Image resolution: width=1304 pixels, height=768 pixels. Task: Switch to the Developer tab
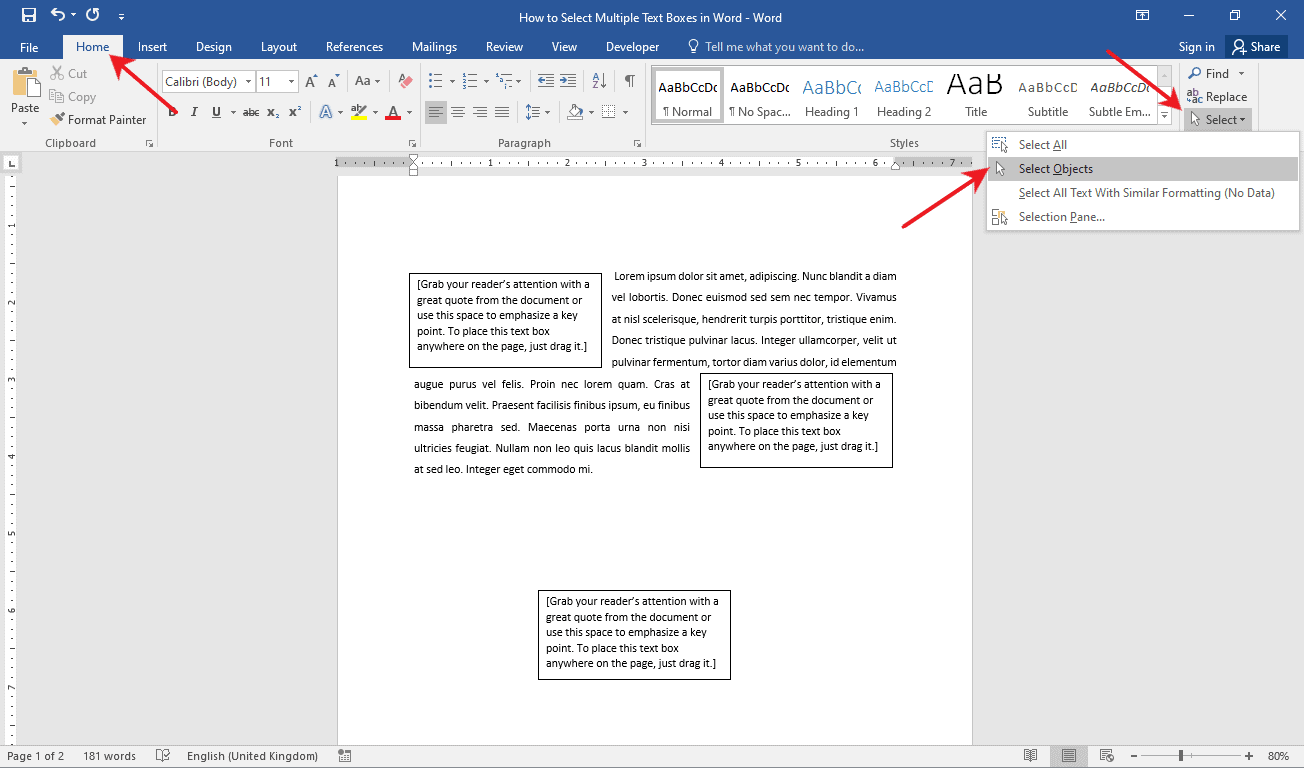632,47
